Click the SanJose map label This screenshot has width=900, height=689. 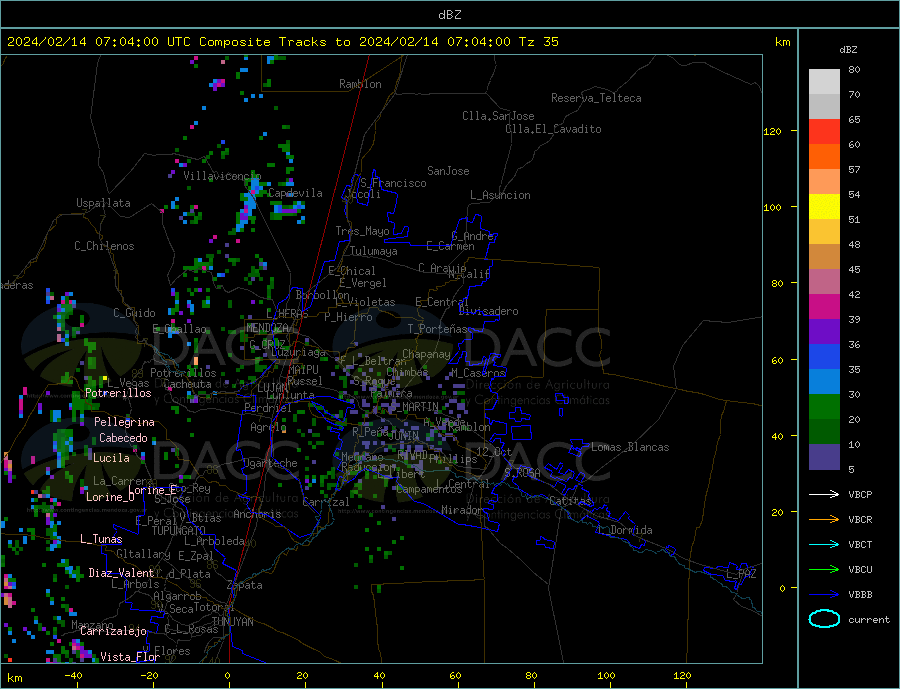[448, 171]
